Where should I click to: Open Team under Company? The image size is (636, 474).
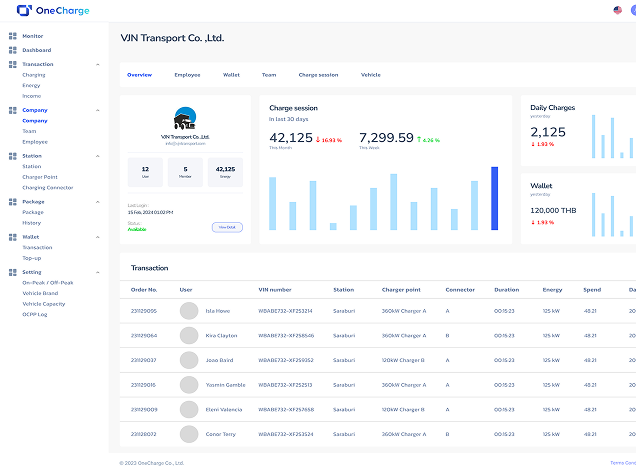pos(29,131)
